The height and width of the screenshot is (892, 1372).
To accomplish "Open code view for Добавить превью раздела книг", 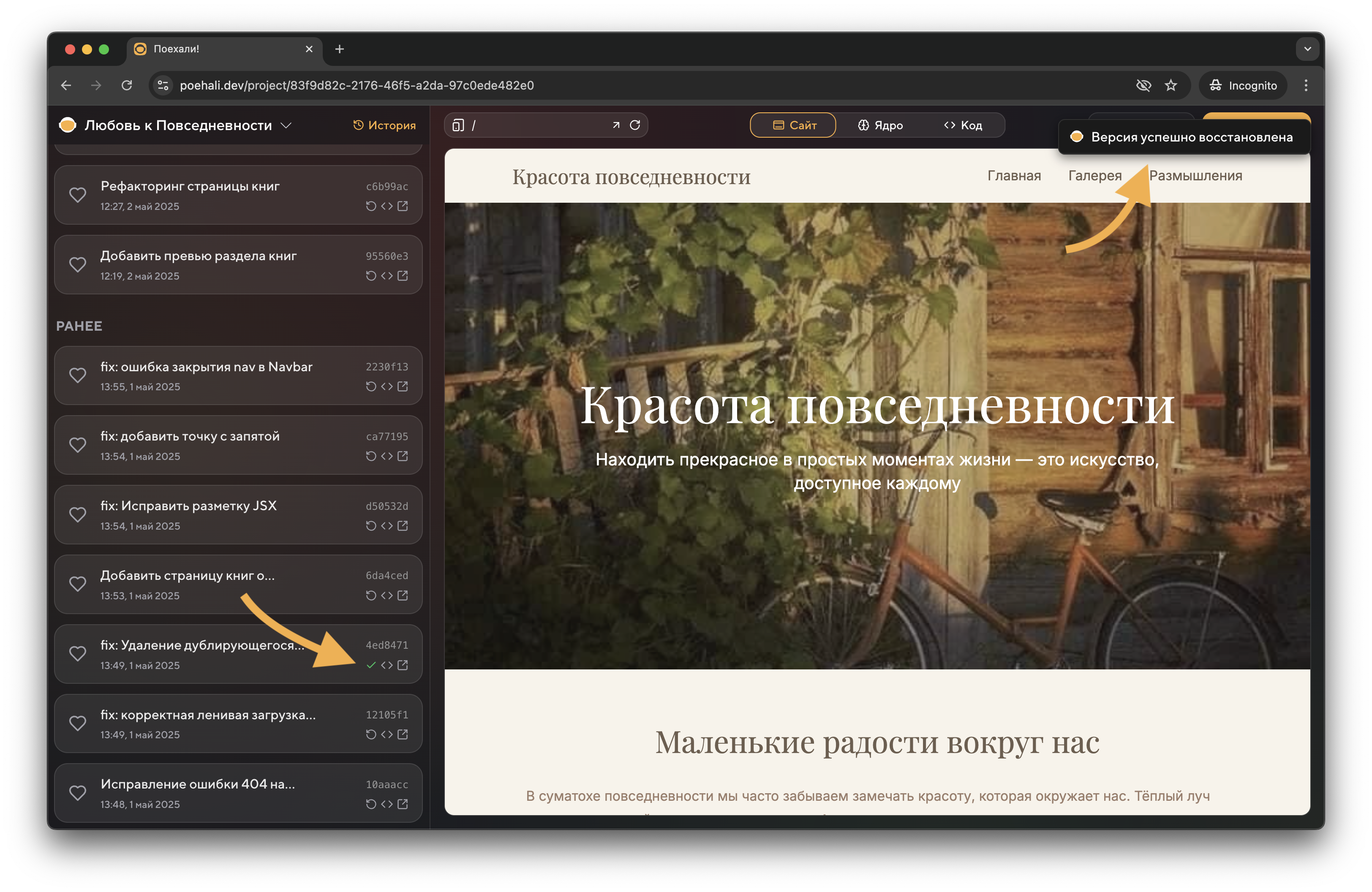I will click(387, 276).
